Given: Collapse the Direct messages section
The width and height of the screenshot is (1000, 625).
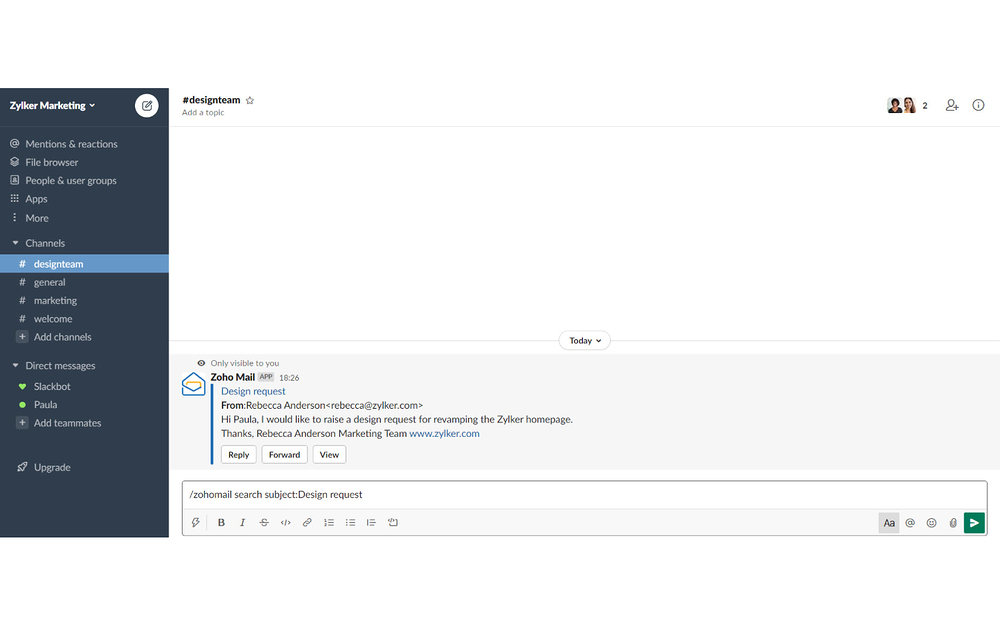Looking at the screenshot, I should point(15,365).
